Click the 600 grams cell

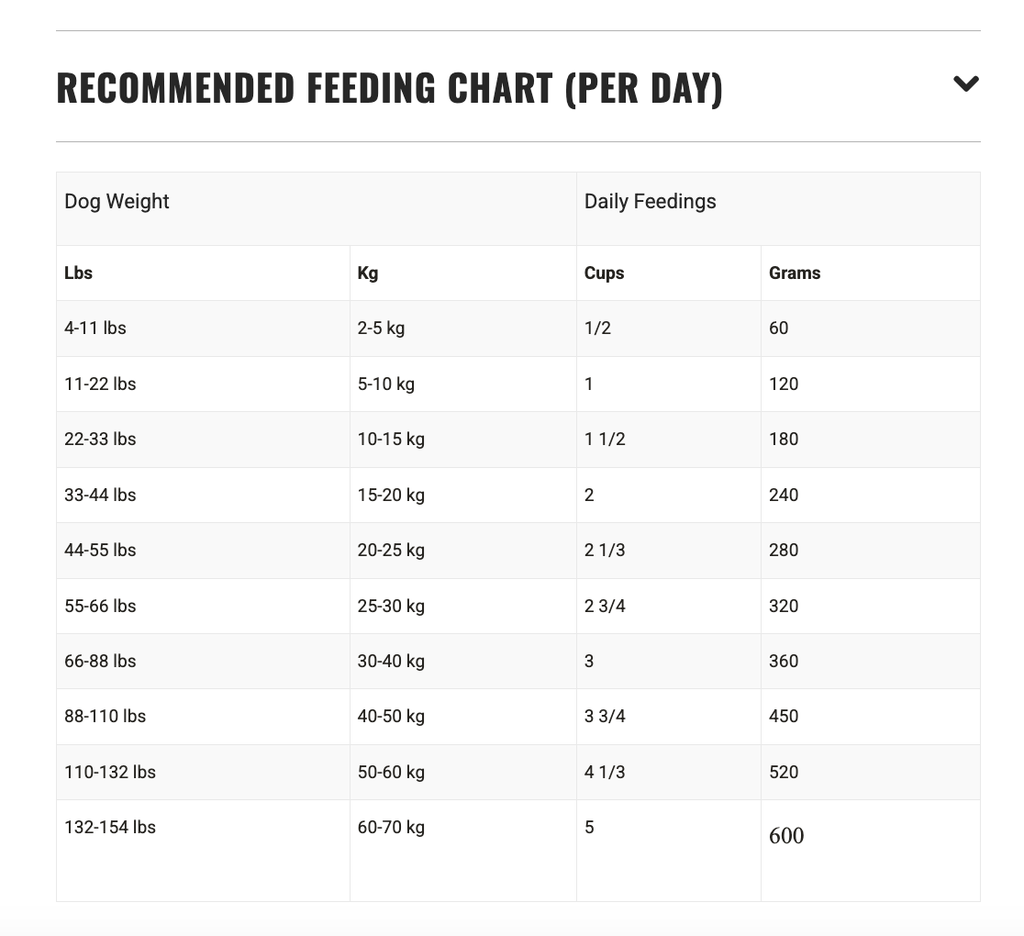tap(786, 836)
